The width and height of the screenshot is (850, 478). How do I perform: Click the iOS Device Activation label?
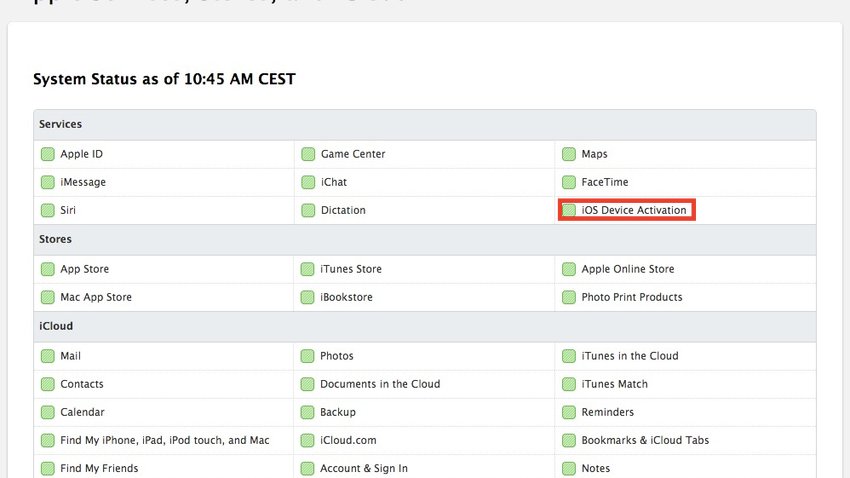pyautogui.click(x=634, y=210)
